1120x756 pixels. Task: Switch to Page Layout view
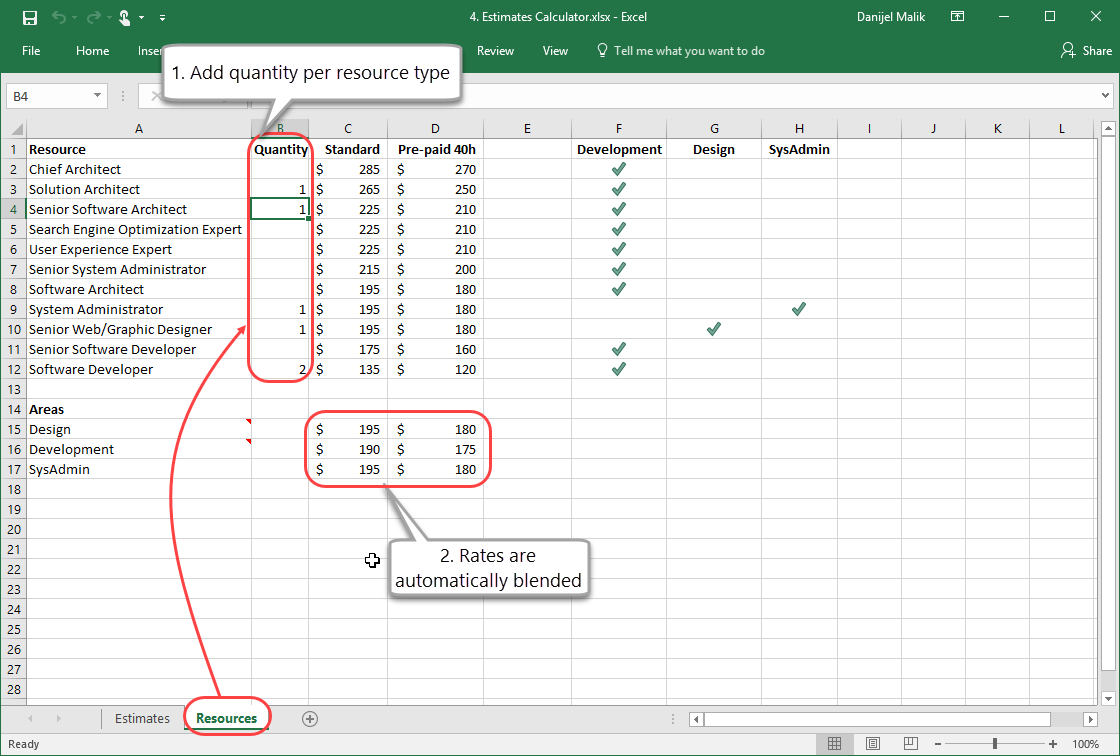[x=873, y=744]
